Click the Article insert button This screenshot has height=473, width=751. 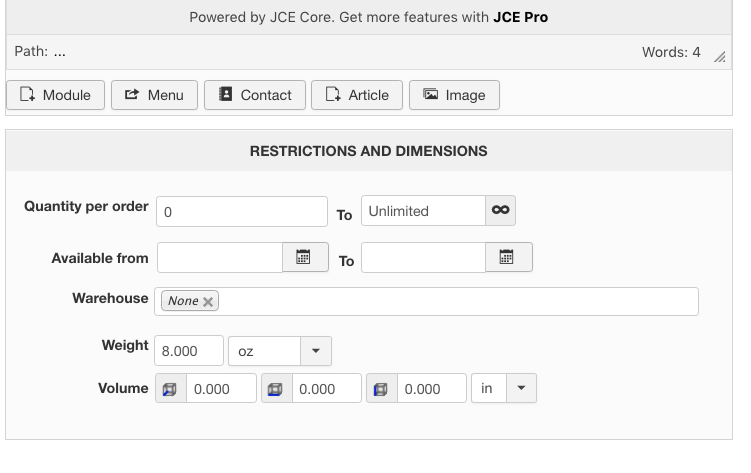click(x=357, y=95)
